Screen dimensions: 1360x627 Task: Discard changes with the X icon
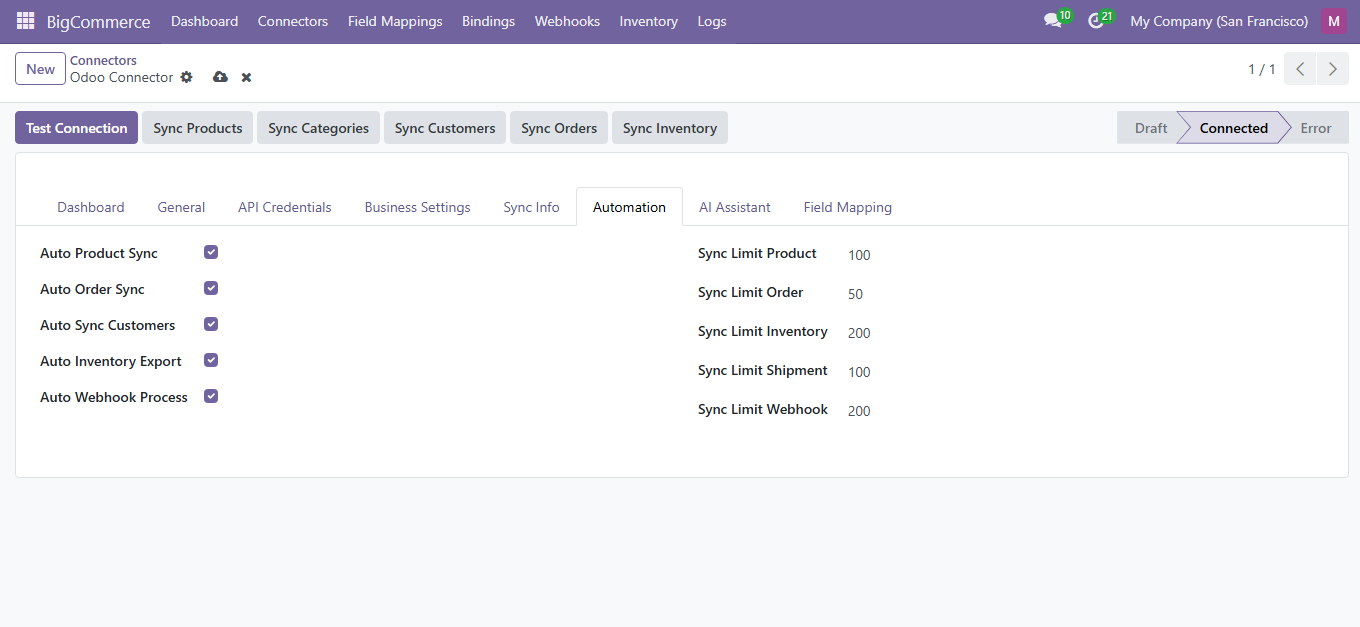(246, 77)
